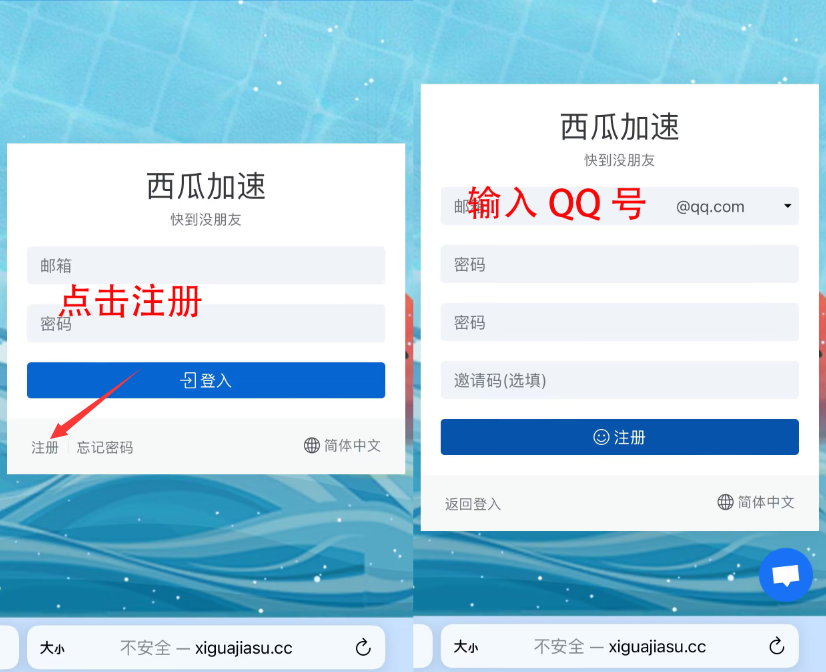Screen dimensions: 826x672
Task: Click the reload icon in right address bar
Action: pos(776,646)
